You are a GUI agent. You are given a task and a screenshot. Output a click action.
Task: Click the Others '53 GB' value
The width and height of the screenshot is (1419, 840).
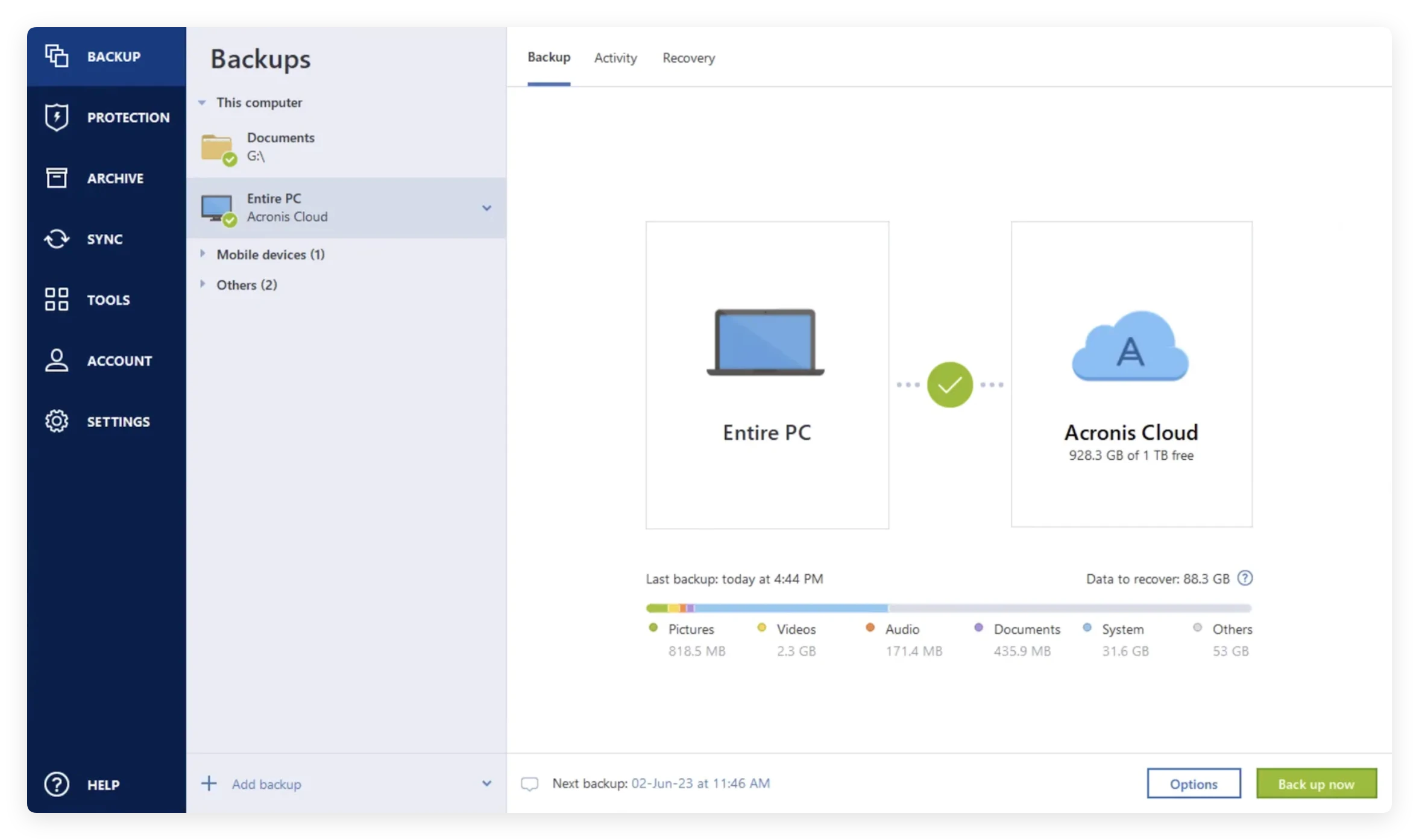tap(1230, 651)
